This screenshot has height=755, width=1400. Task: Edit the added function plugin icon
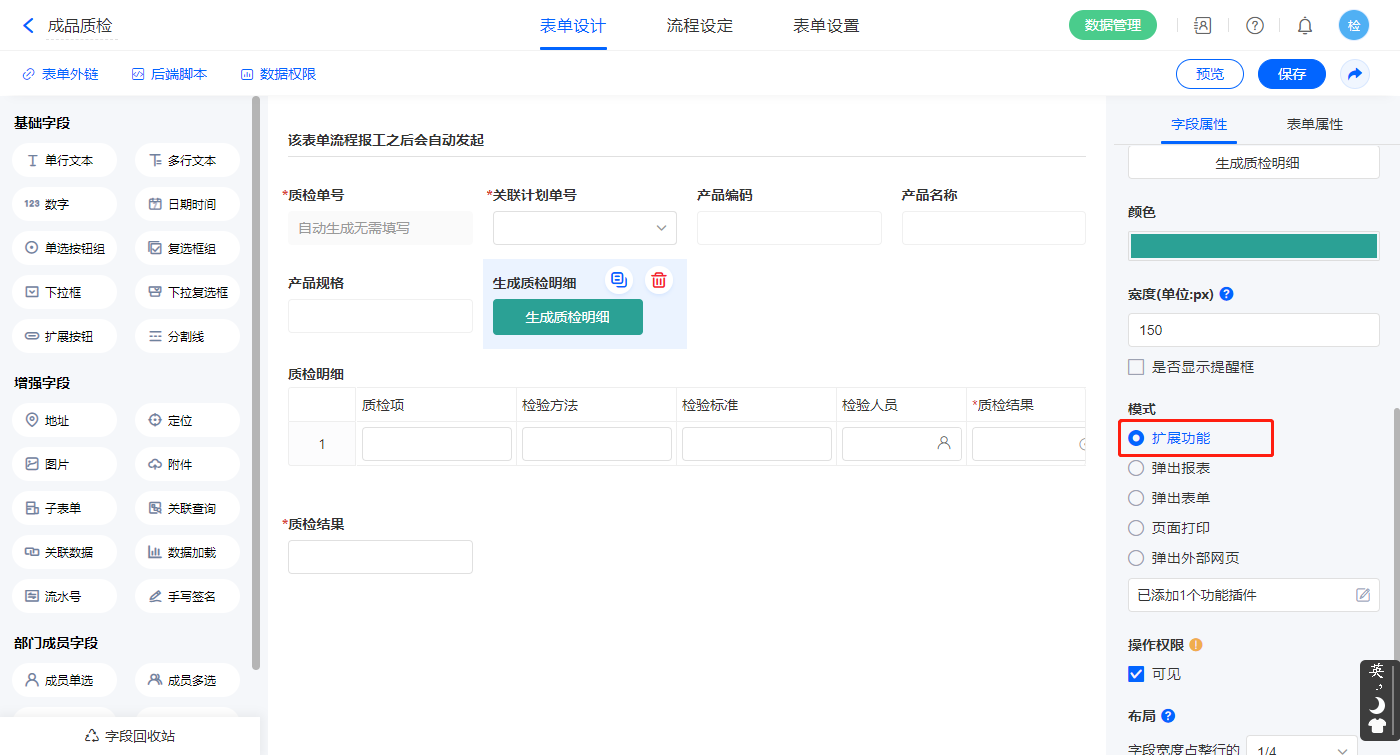point(1362,595)
